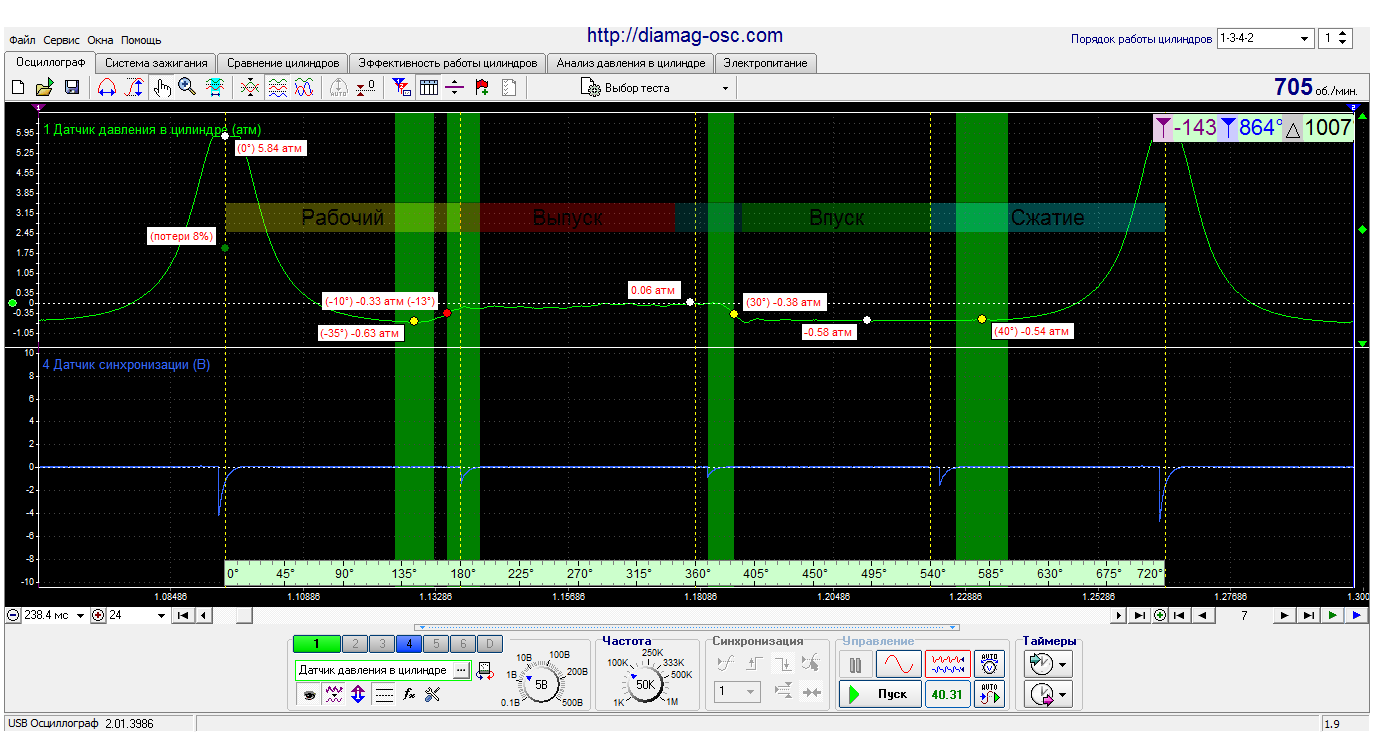Toggle the red-blue multi-wave mode button

(947, 664)
